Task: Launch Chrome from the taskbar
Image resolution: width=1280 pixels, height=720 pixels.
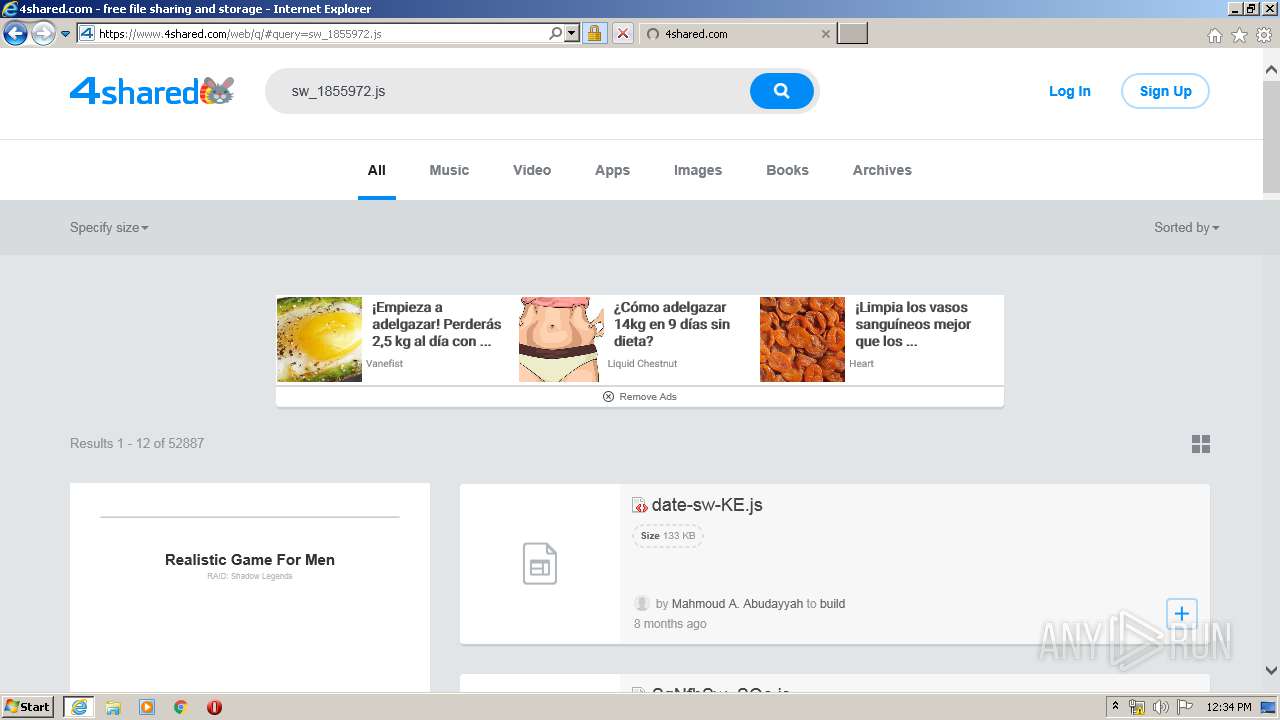Action: coord(181,707)
